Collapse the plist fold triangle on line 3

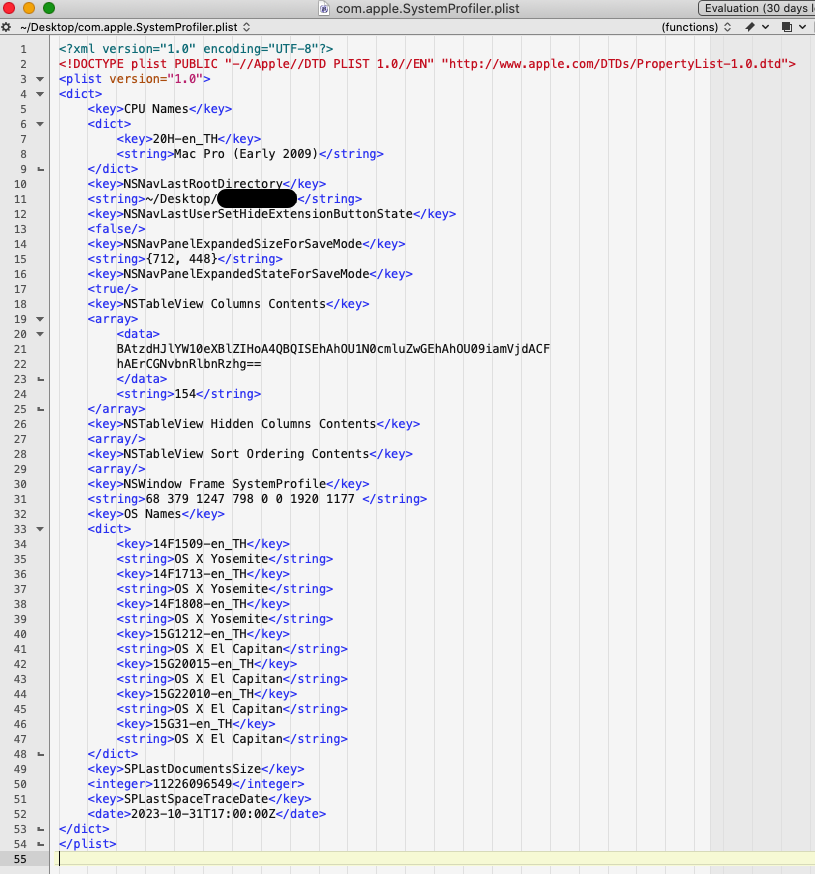pos(40,79)
